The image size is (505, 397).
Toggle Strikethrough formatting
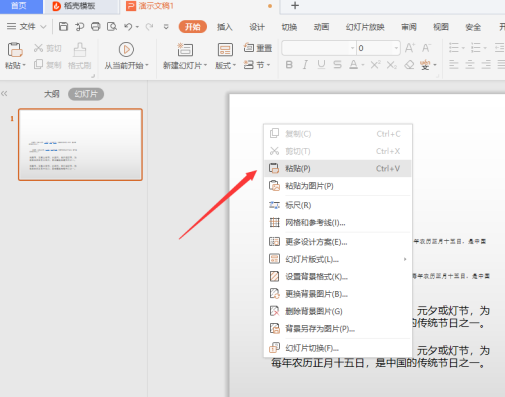pos(337,65)
